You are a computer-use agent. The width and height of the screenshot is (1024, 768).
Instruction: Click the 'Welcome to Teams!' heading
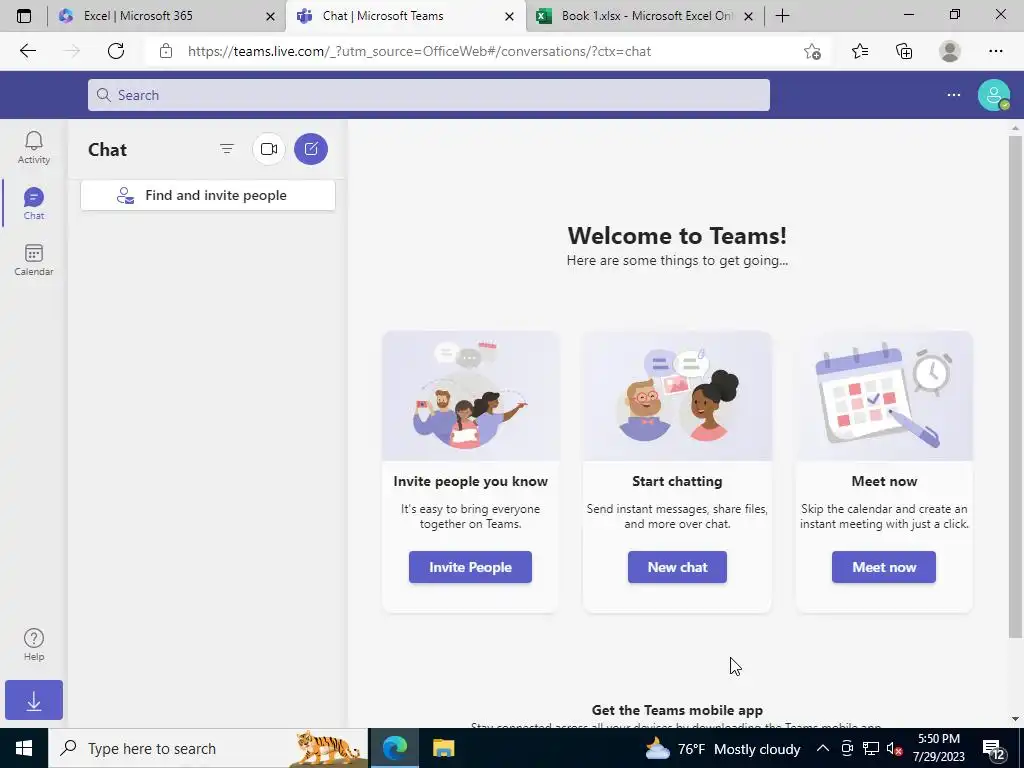point(677,235)
